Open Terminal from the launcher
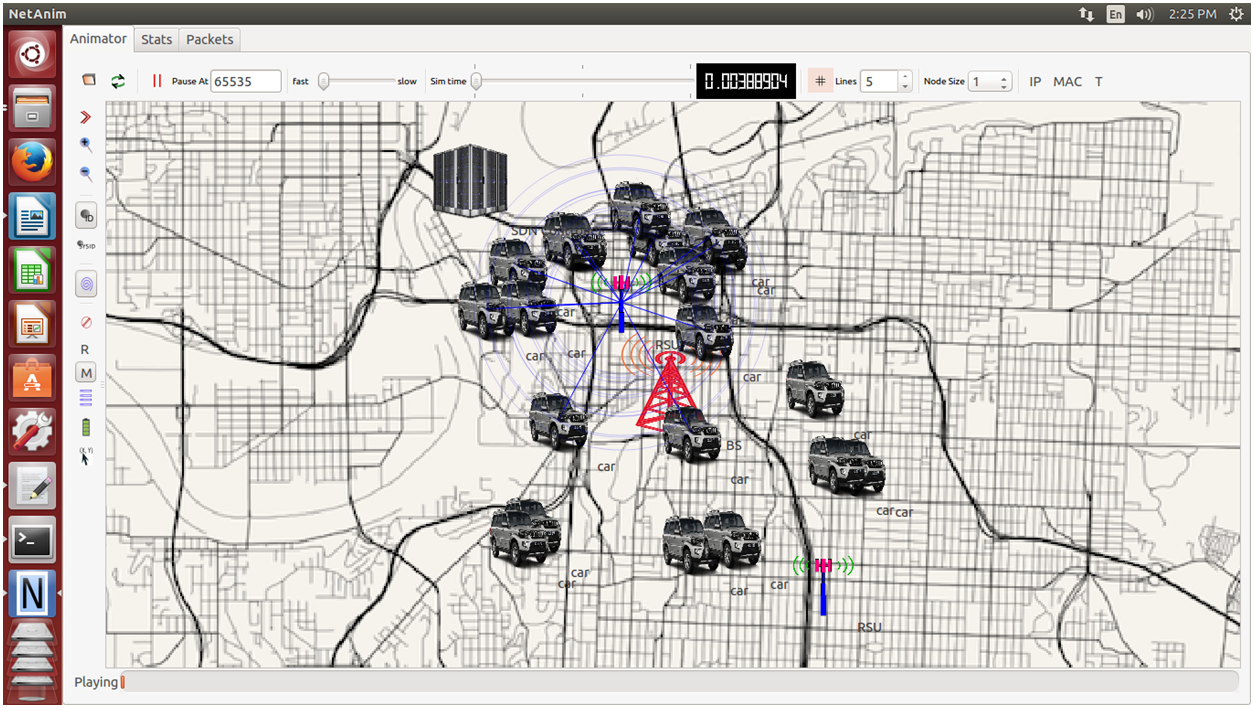The image size is (1253, 708). point(32,540)
